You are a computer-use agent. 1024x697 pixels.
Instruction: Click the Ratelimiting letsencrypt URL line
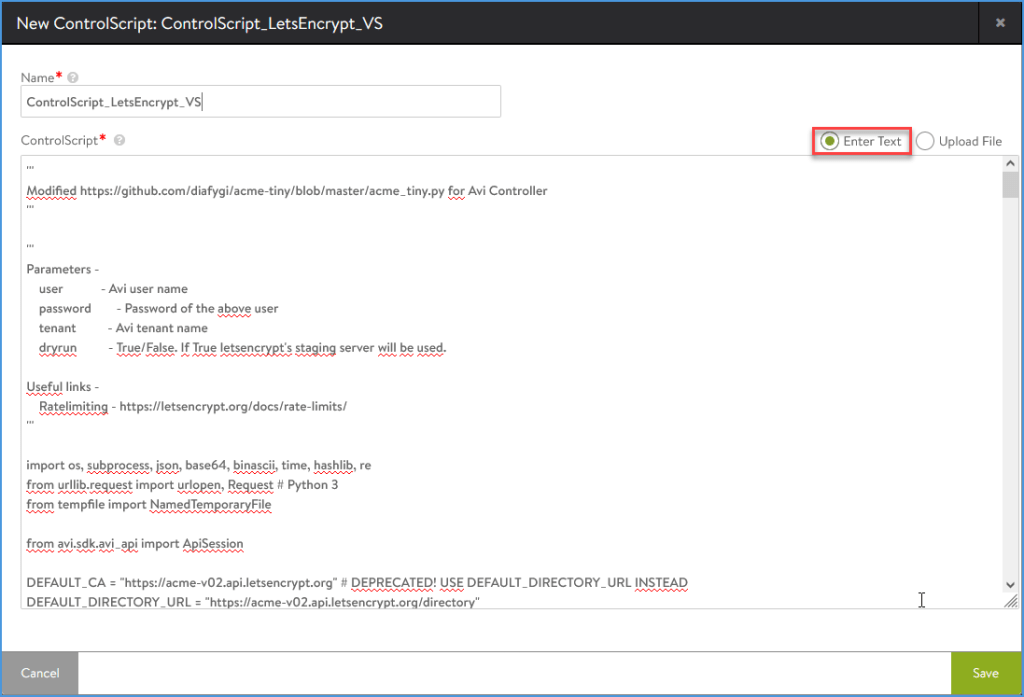pyautogui.click(x=193, y=406)
